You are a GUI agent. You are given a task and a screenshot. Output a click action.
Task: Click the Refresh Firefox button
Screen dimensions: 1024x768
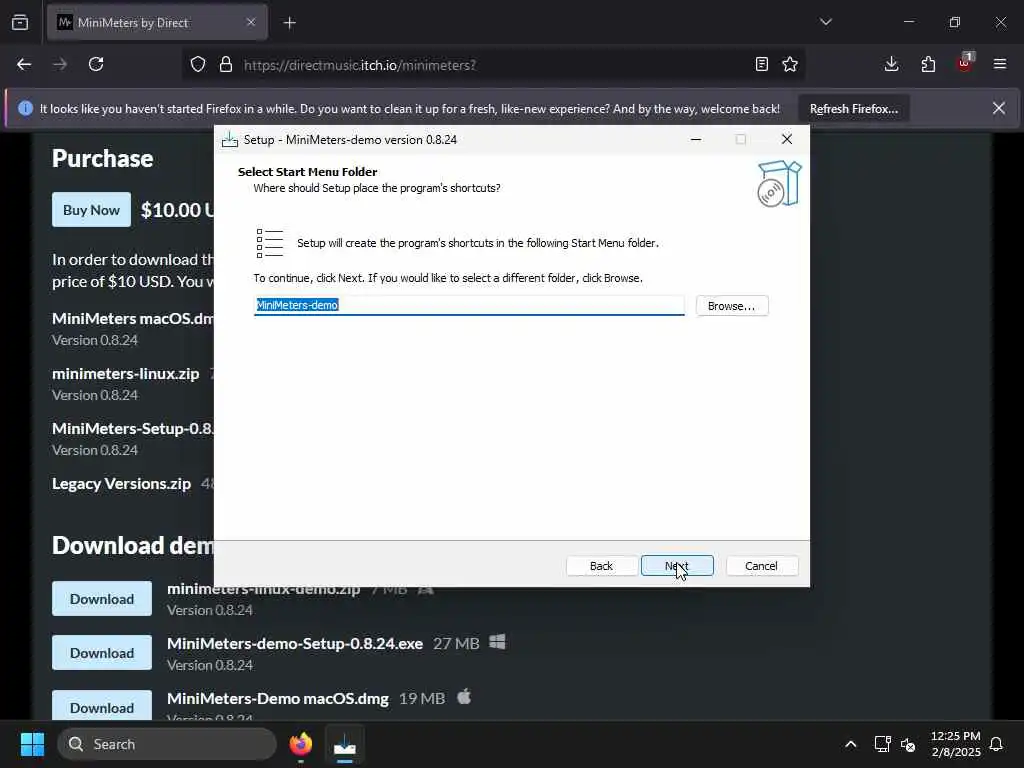pyautogui.click(x=854, y=108)
